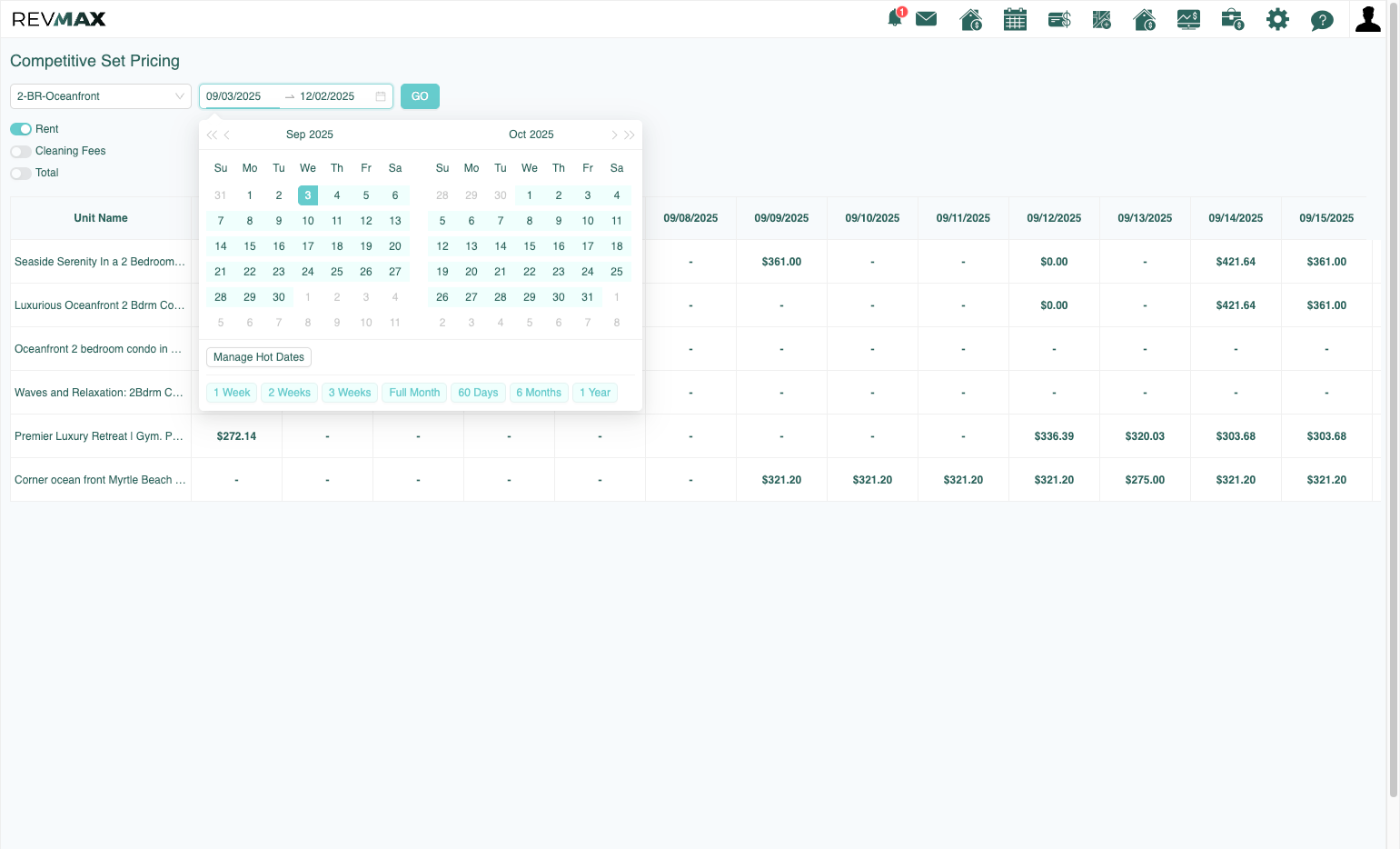Image resolution: width=1400 pixels, height=849 pixels.
Task: Open the envelope messages icon
Action: point(927,19)
